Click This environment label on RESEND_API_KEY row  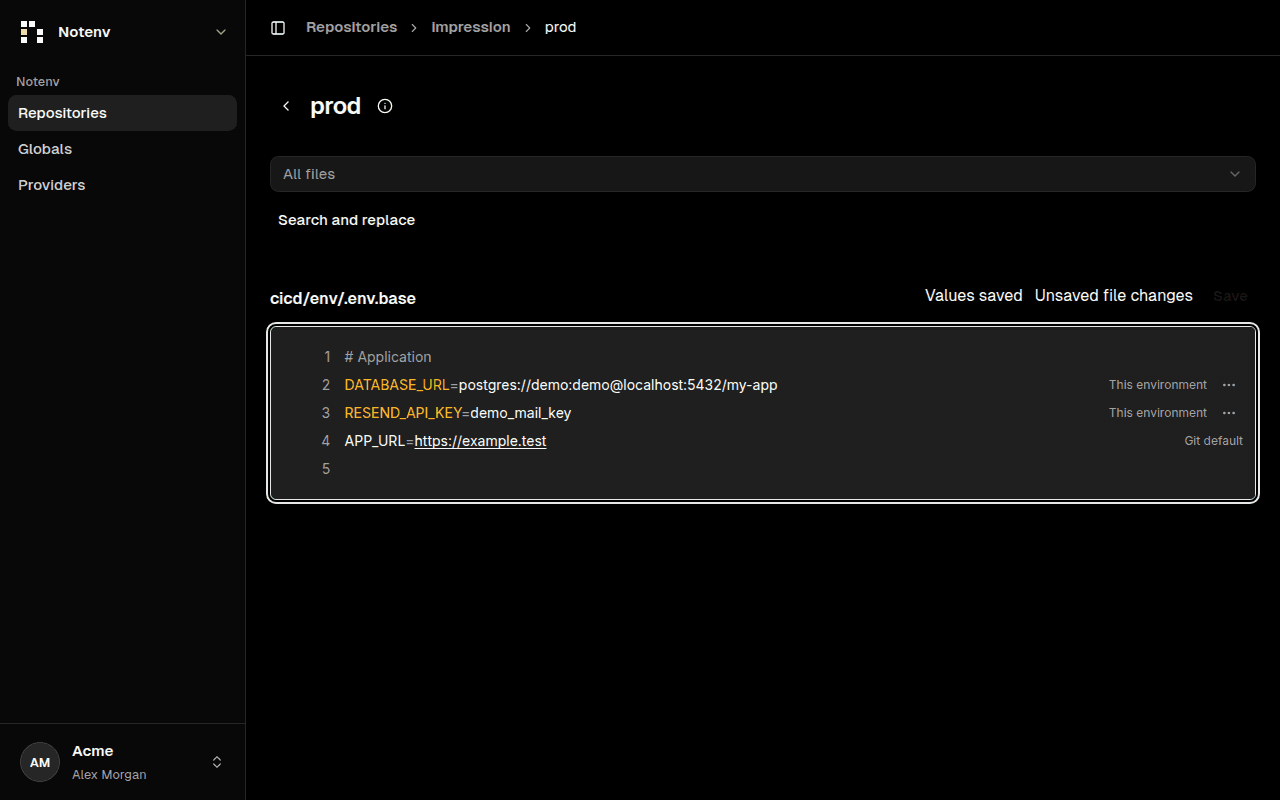coord(1157,413)
